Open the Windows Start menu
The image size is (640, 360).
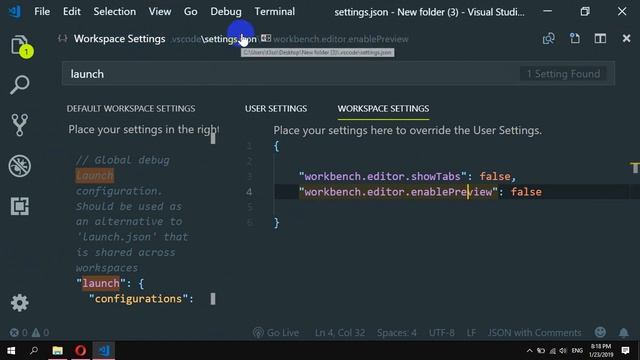(x=11, y=351)
